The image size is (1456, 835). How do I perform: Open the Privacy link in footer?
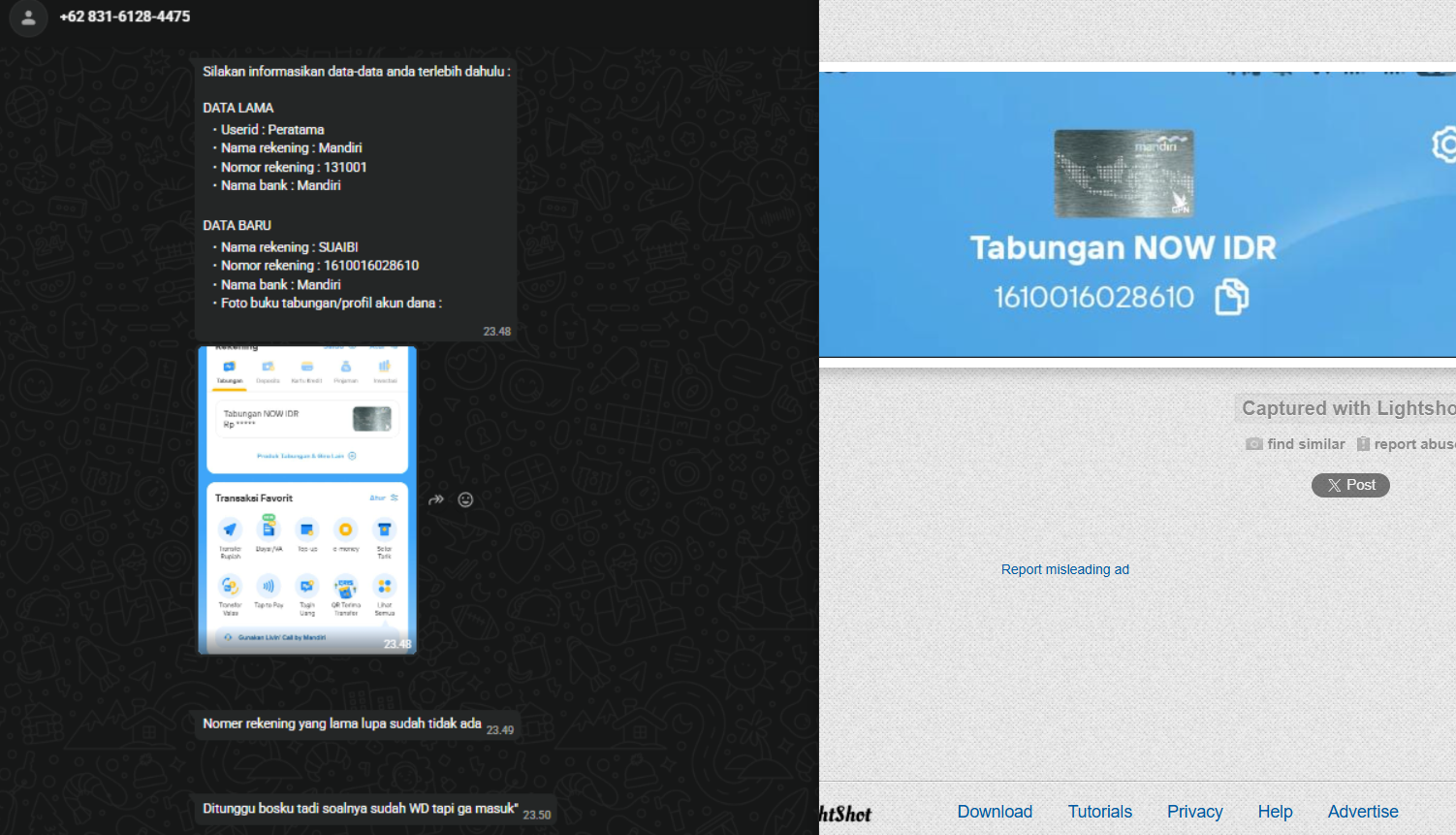pyautogui.click(x=1194, y=812)
